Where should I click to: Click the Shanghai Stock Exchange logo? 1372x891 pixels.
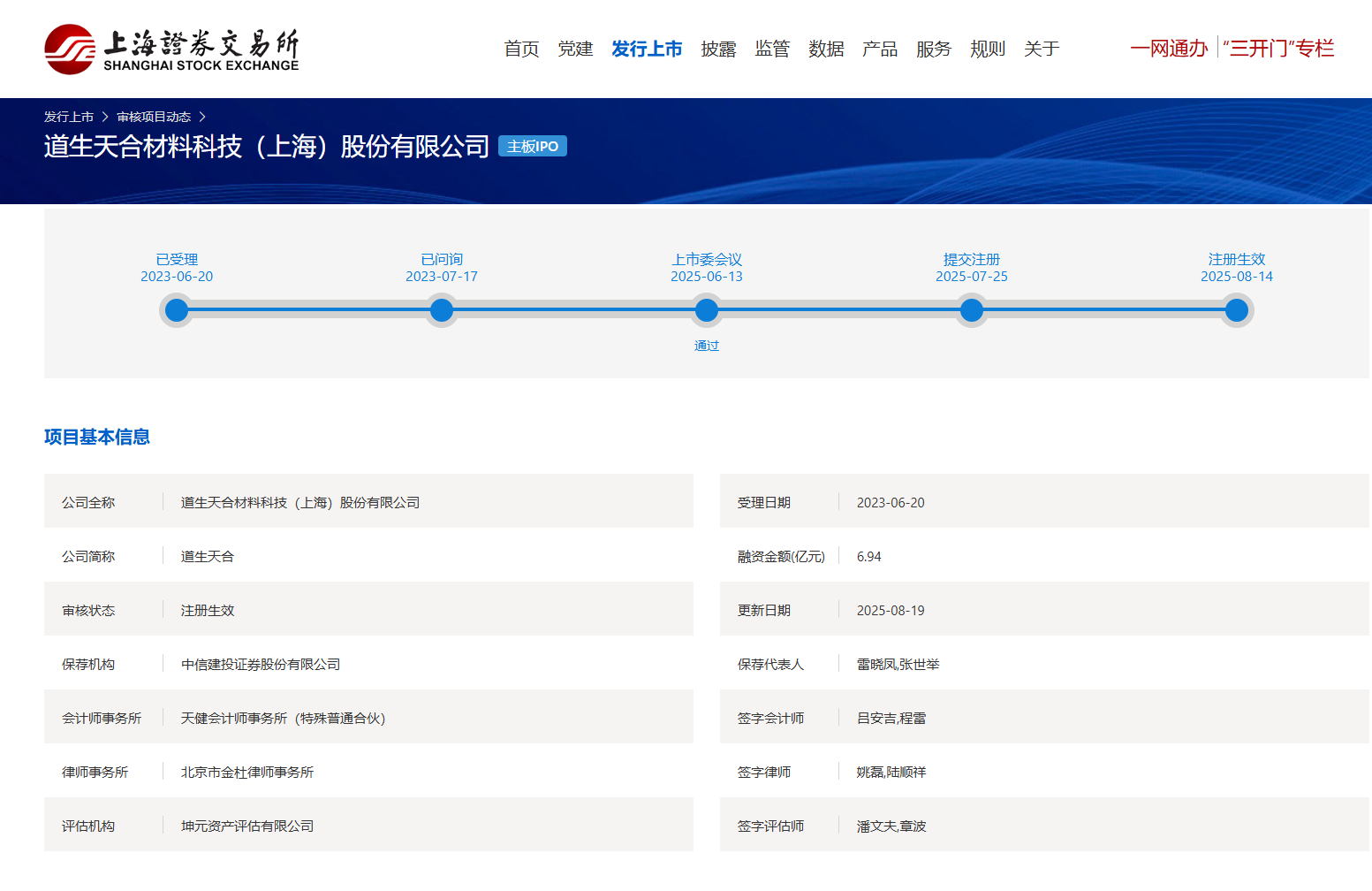tap(171, 49)
